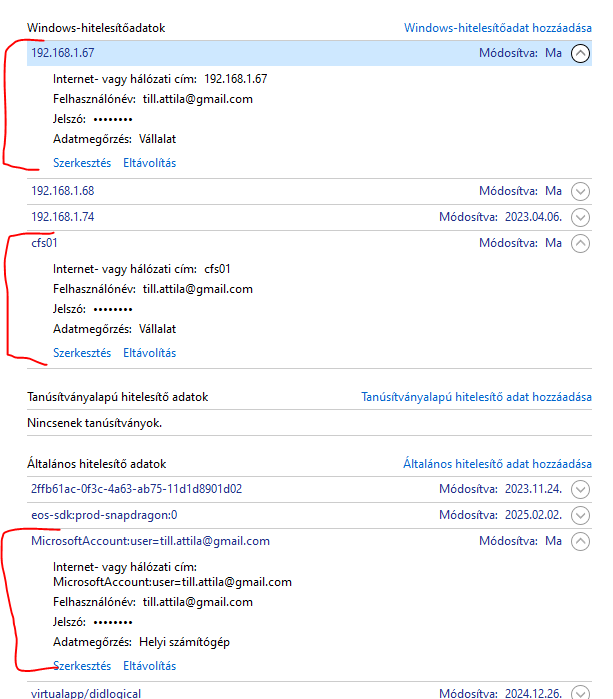Select the 192.168.1.67 credential row title
The height and width of the screenshot is (699, 613).
pyautogui.click(x=63, y=53)
